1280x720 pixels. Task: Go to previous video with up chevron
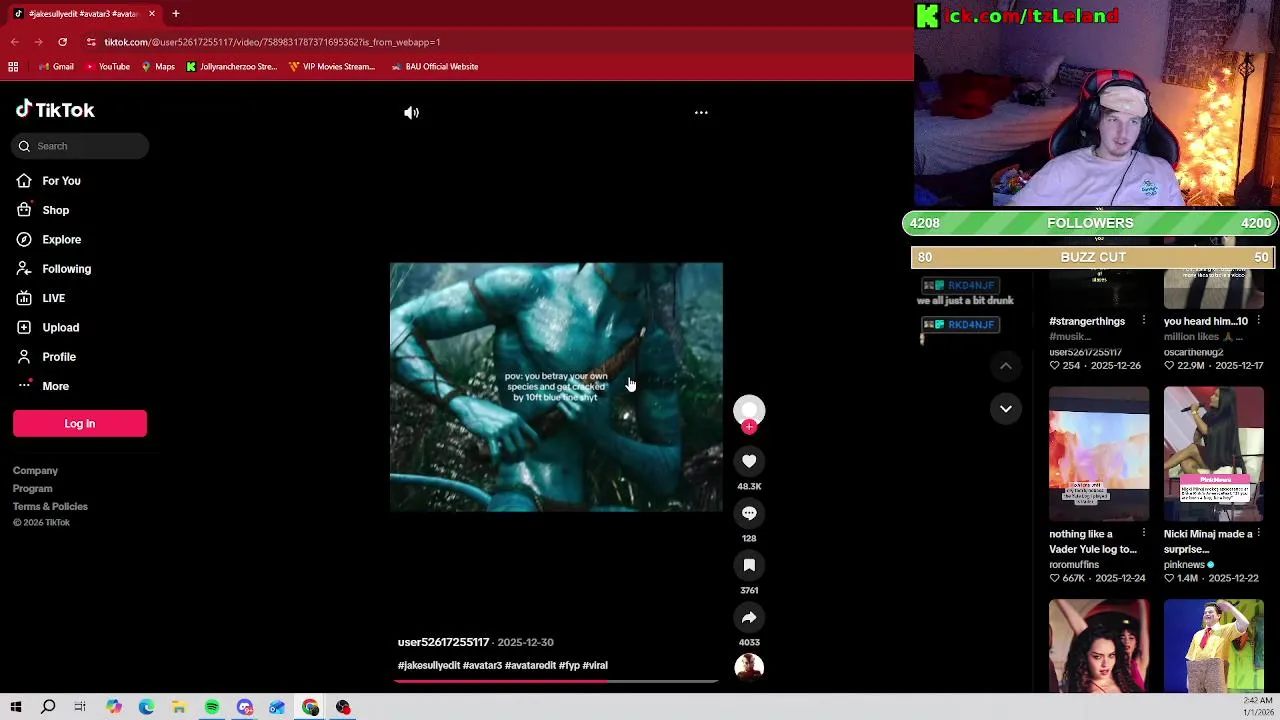(x=1006, y=367)
